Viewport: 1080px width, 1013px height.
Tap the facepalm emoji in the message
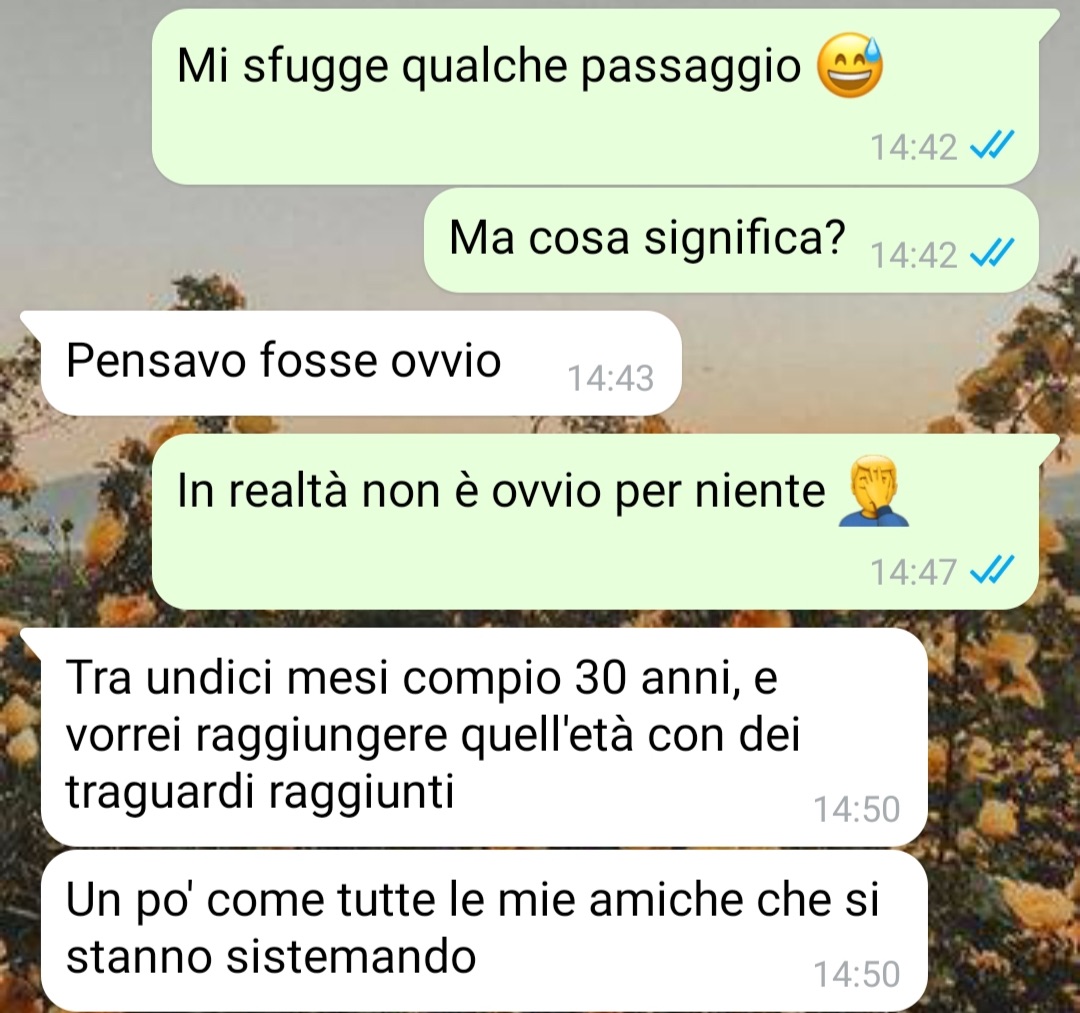[x=873, y=490]
